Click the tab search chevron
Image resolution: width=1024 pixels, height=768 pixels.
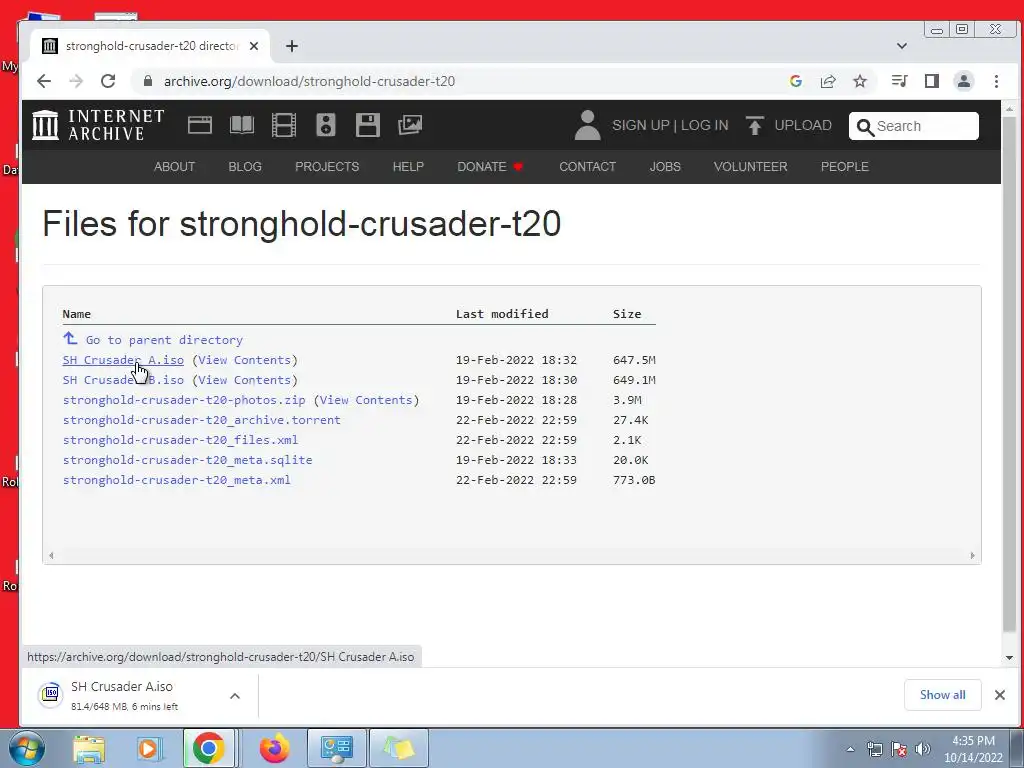point(902,46)
